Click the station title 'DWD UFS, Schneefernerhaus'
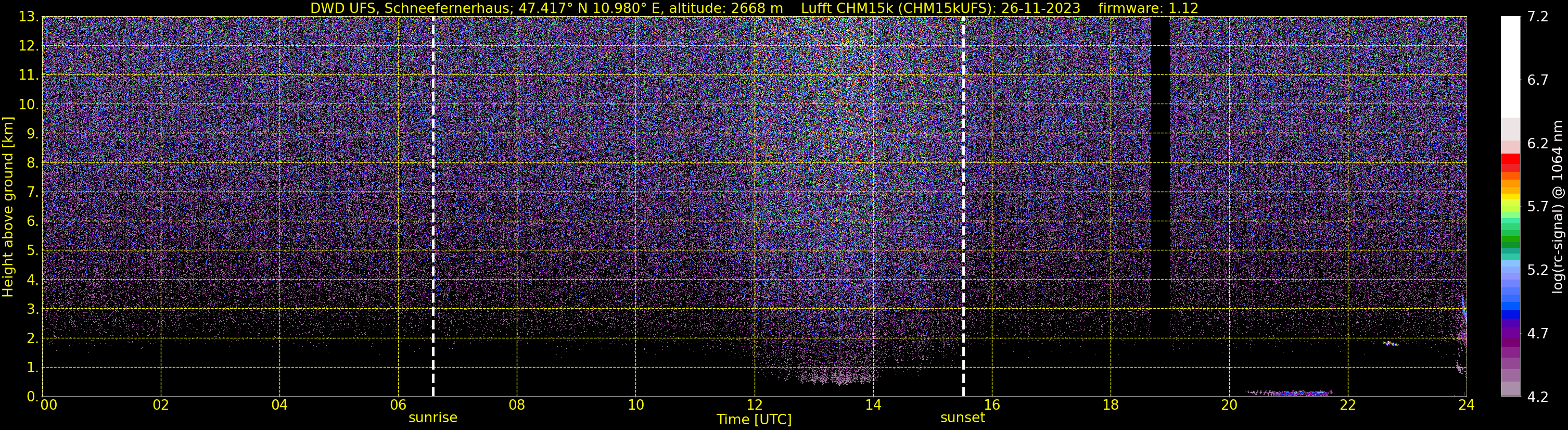Screen dimensions: 1568x430 tap(410, 8)
